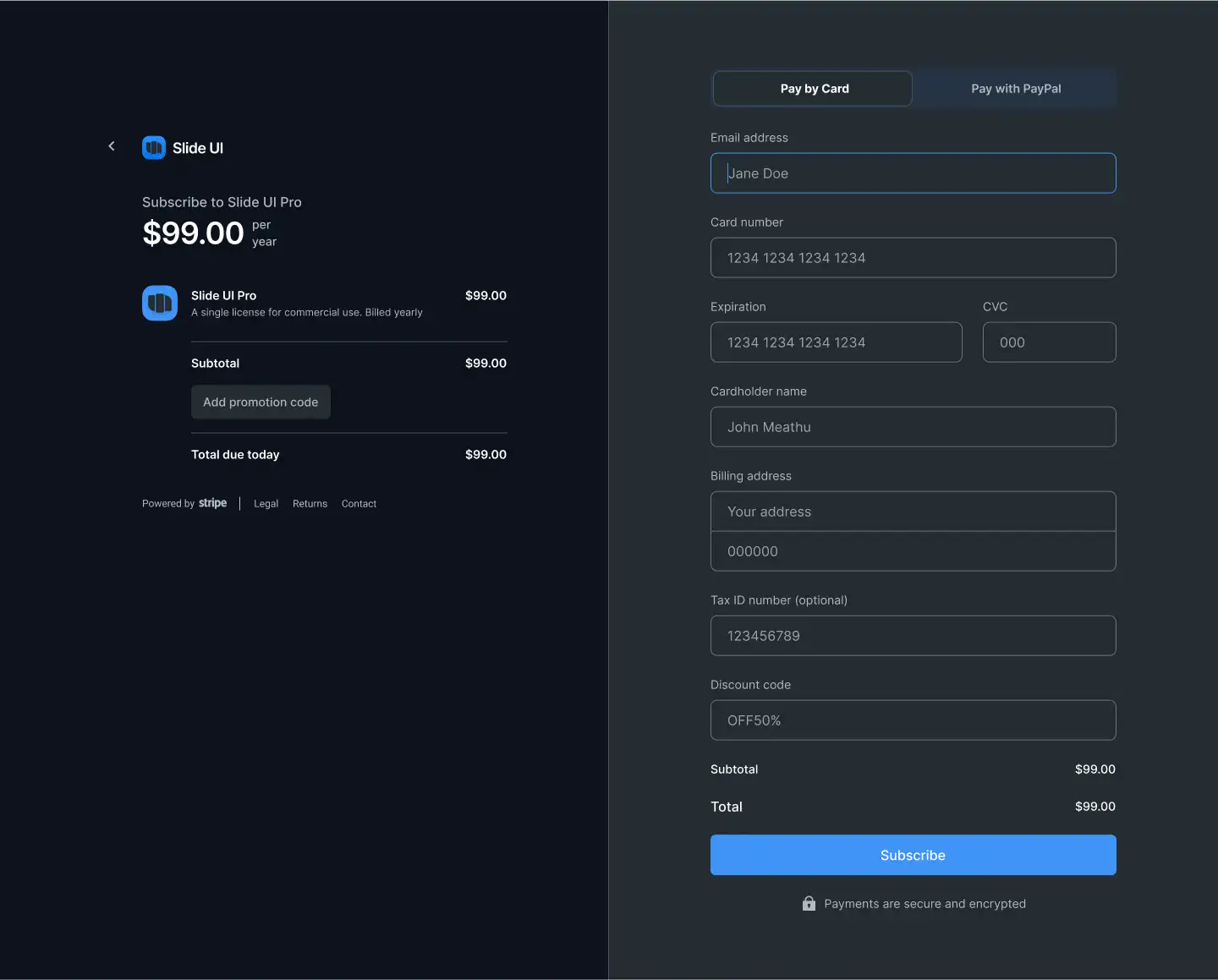Switch to Pay with PayPal tab
Viewport: 1218px width, 980px height.
coord(1016,89)
